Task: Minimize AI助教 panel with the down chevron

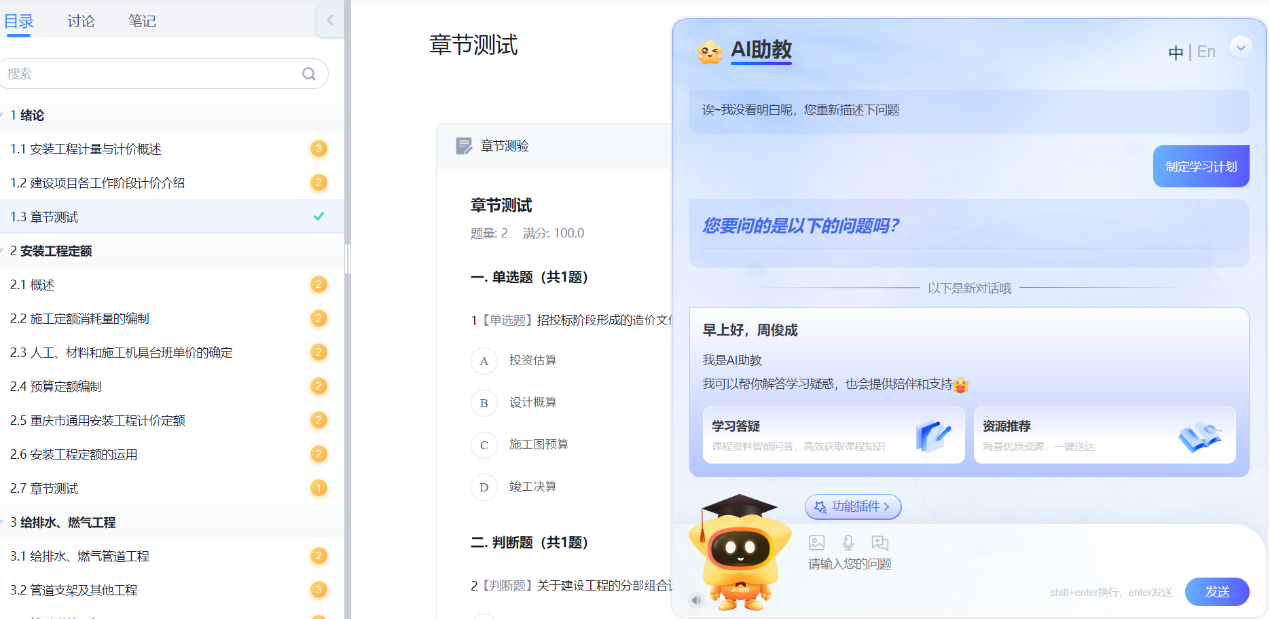Action: click(x=1240, y=47)
